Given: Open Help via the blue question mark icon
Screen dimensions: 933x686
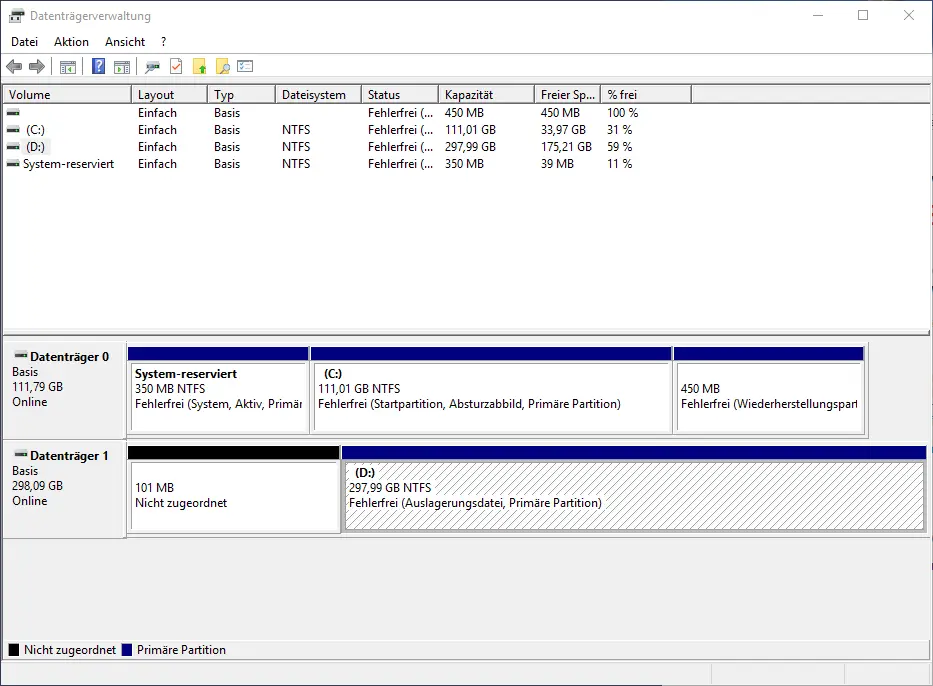Looking at the screenshot, I should [x=99, y=66].
